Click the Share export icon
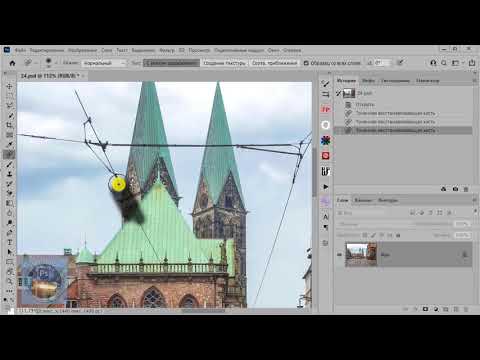 (472, 63)
